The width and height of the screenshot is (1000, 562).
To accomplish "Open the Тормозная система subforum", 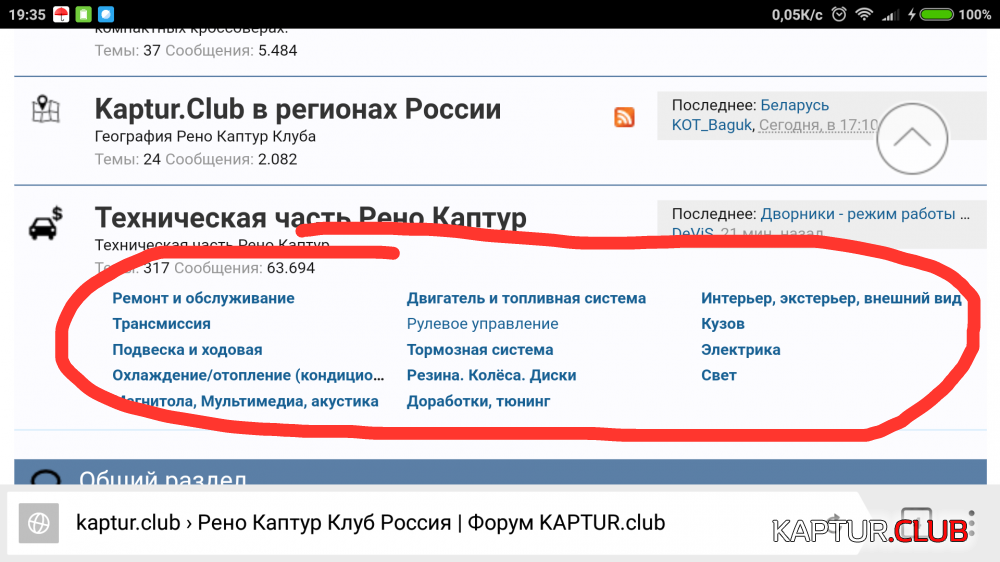I will [x=479, y=350].
